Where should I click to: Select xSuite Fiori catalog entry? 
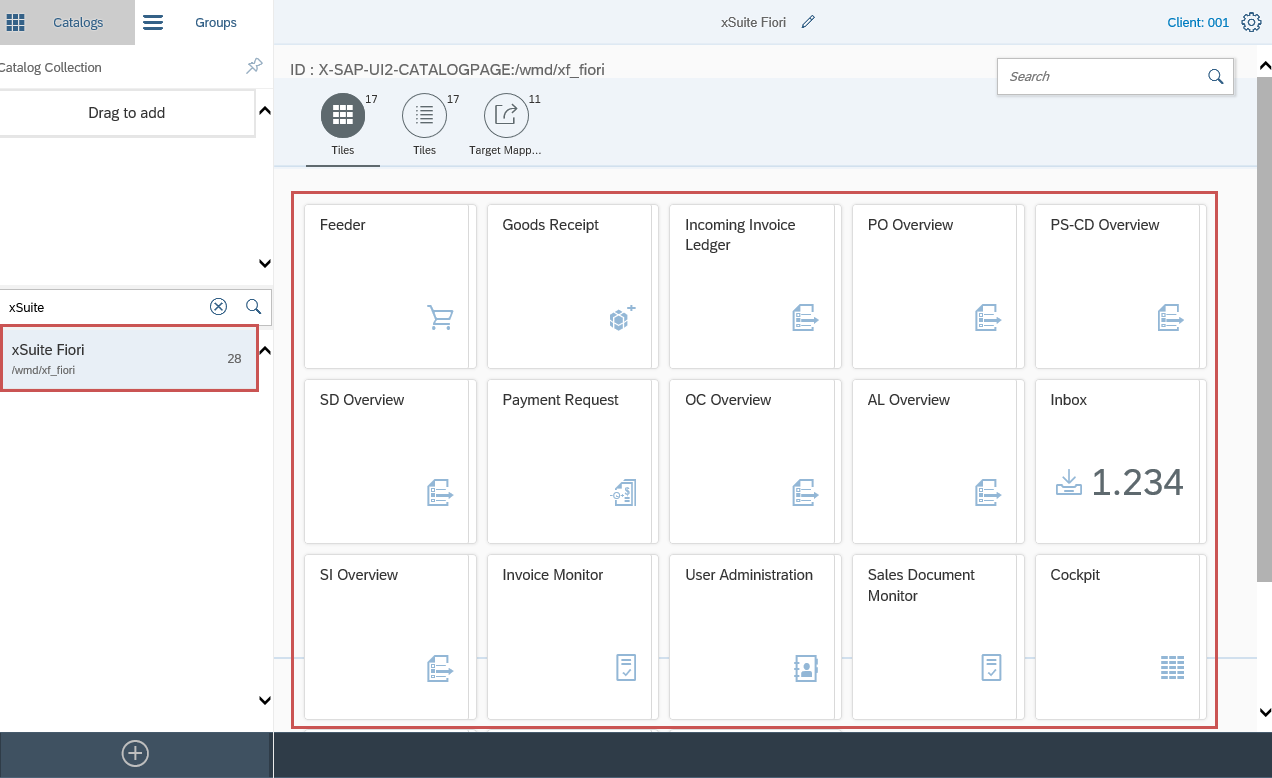click(x=129, y=358)
